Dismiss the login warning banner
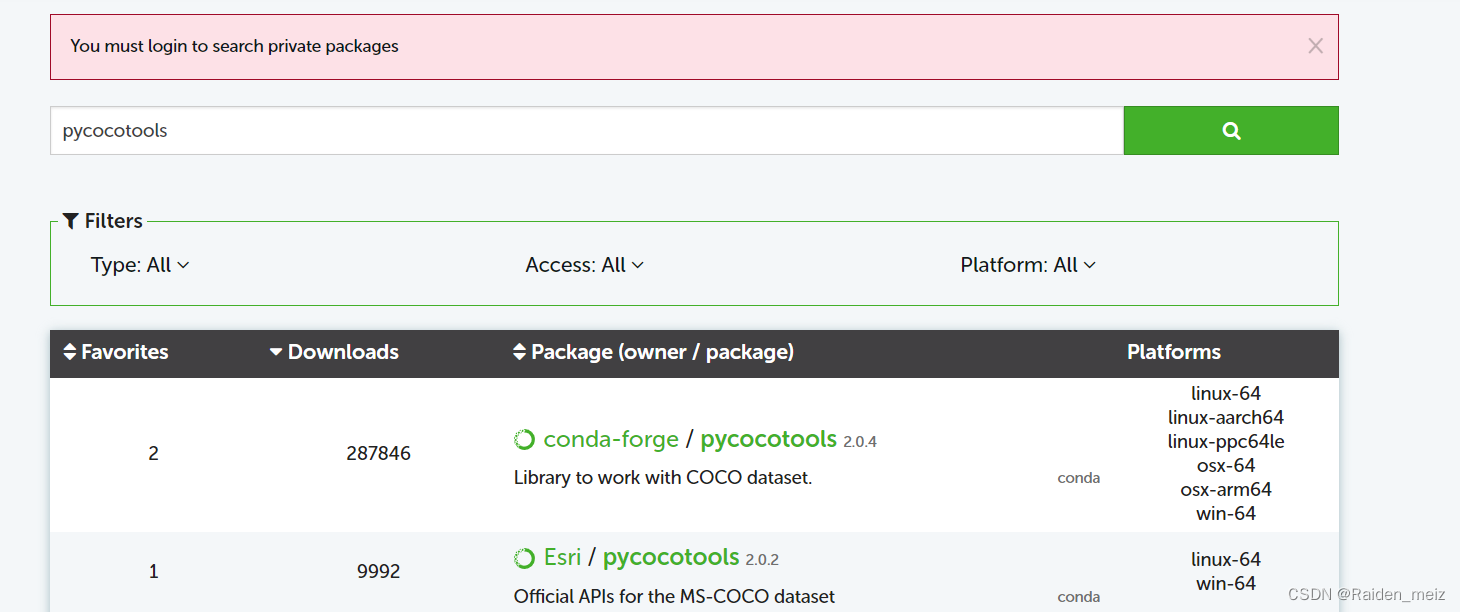 click(1315, 45)
